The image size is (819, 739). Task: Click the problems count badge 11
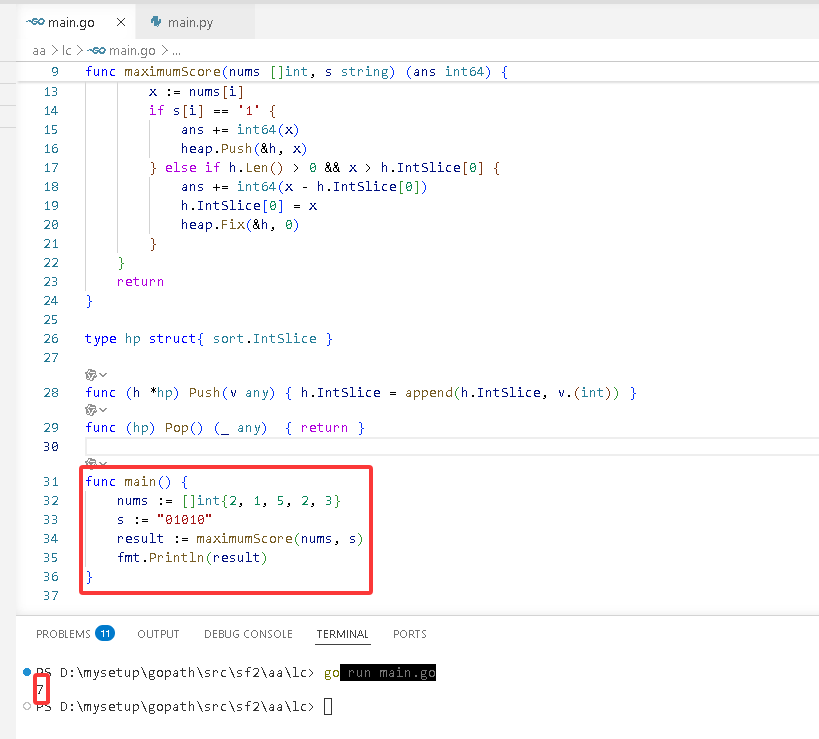point(105,634)
